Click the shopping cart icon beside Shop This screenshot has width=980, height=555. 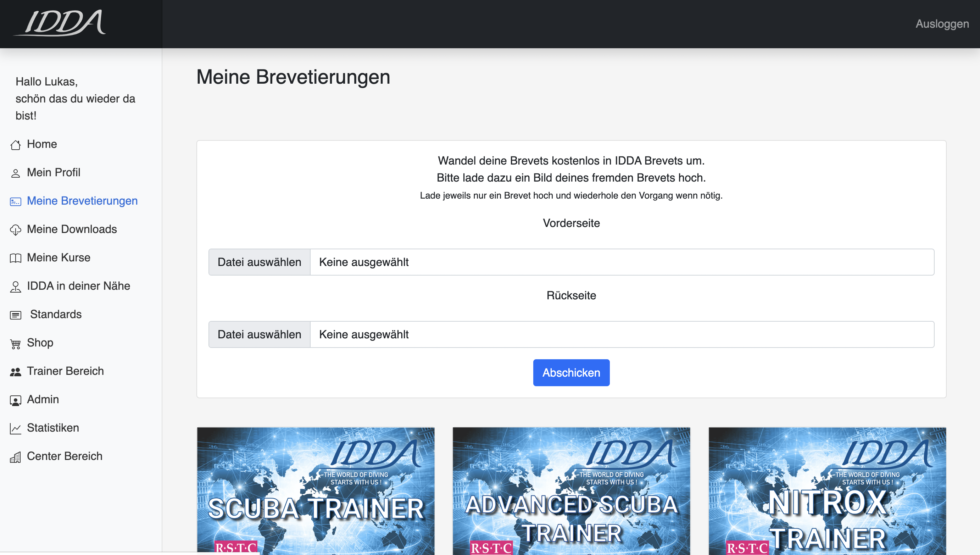point(15,343)
